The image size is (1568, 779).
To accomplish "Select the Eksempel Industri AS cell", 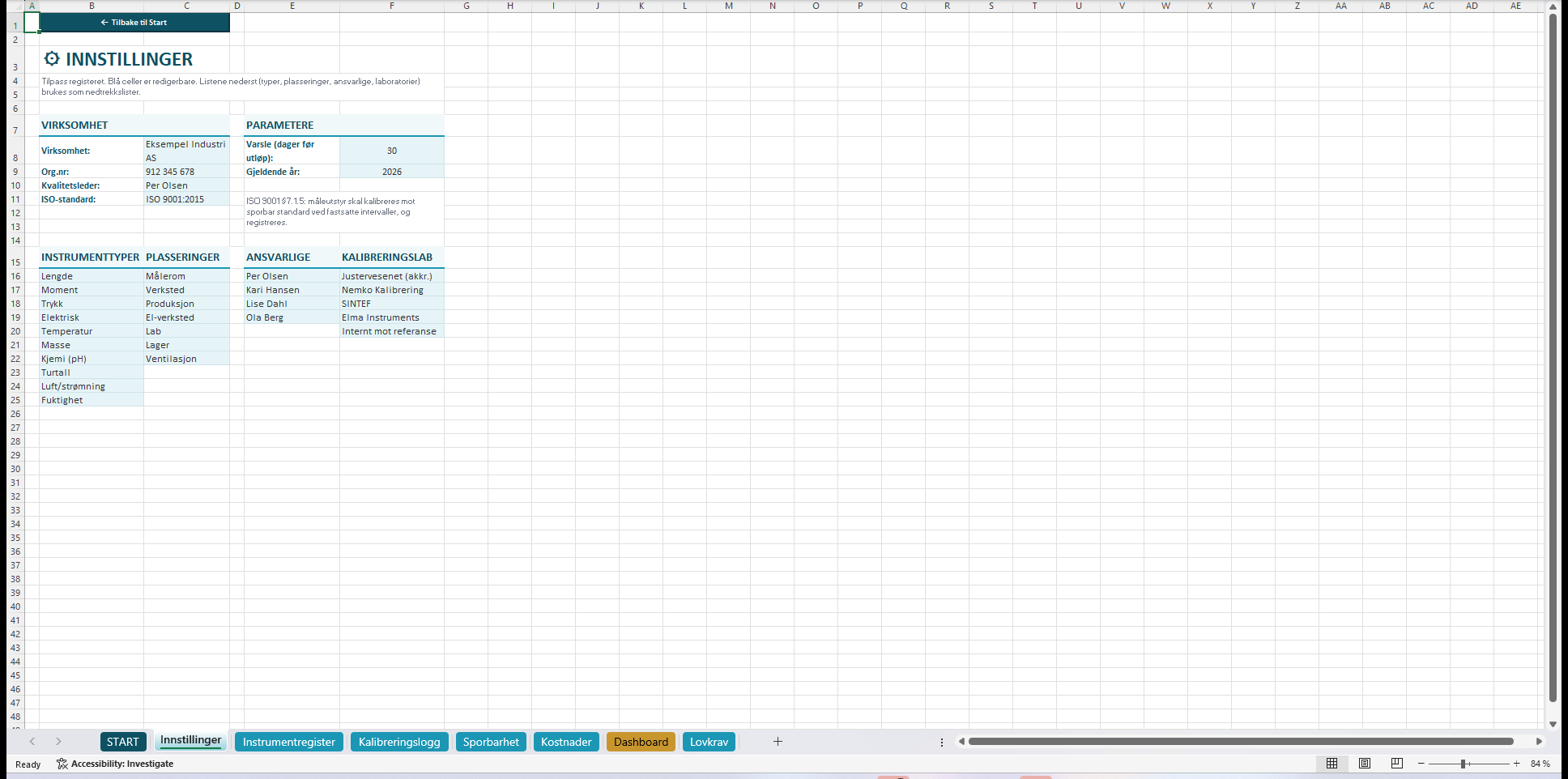I will (187, 151).
